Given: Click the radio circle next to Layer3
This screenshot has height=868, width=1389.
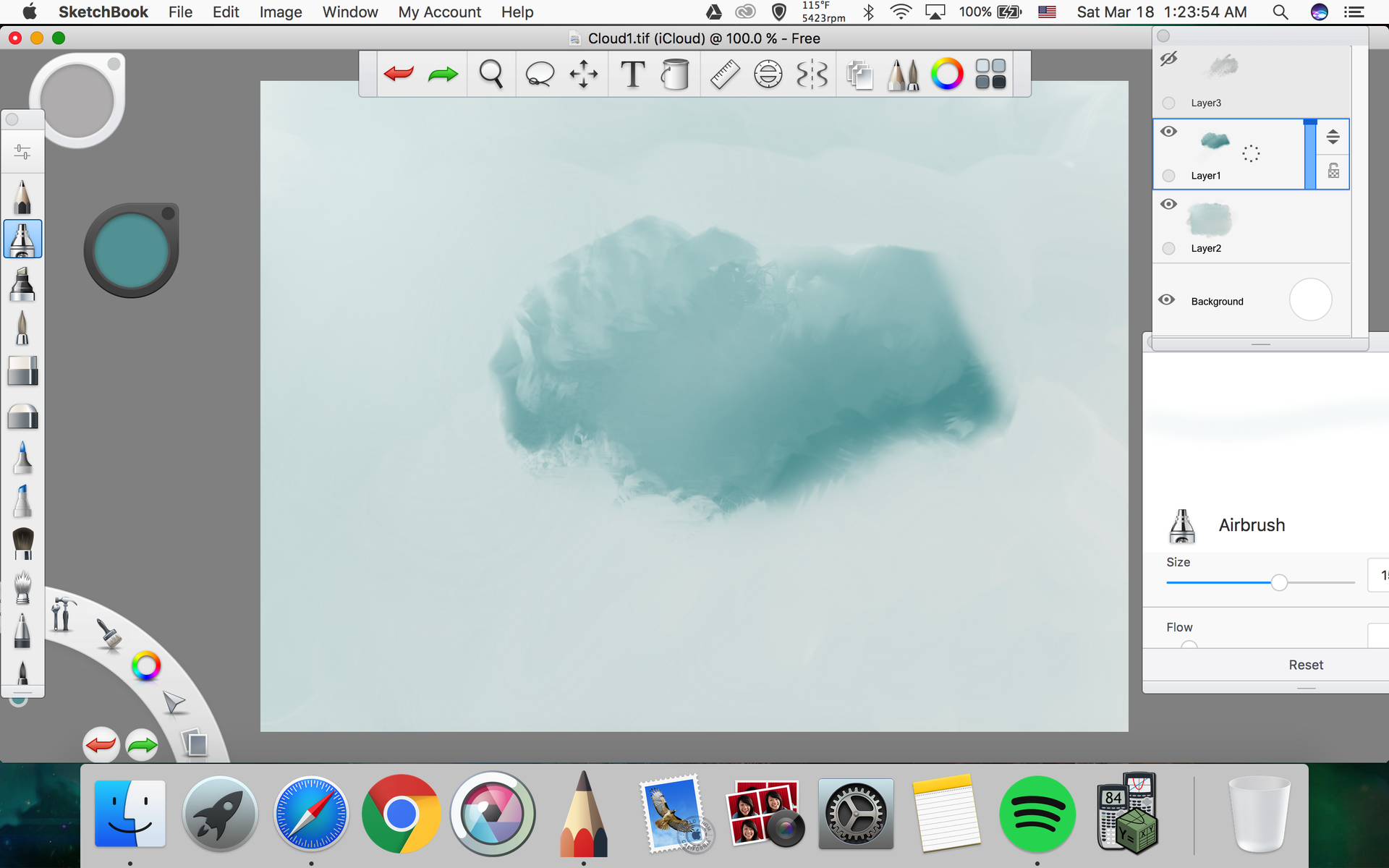Looking at the screenshot, I should coord(1168,103).
